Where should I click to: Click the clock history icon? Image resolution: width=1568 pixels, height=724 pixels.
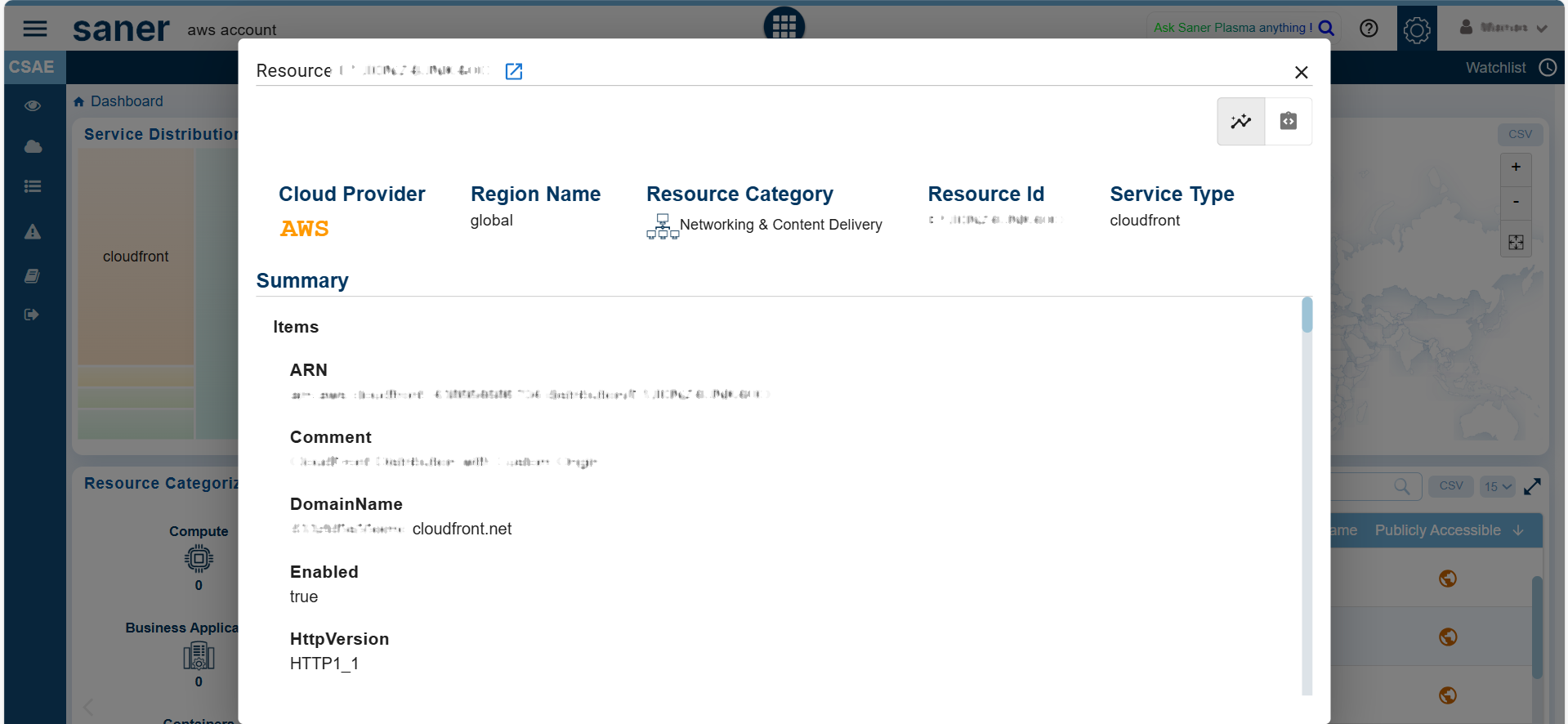[1548, 68]
